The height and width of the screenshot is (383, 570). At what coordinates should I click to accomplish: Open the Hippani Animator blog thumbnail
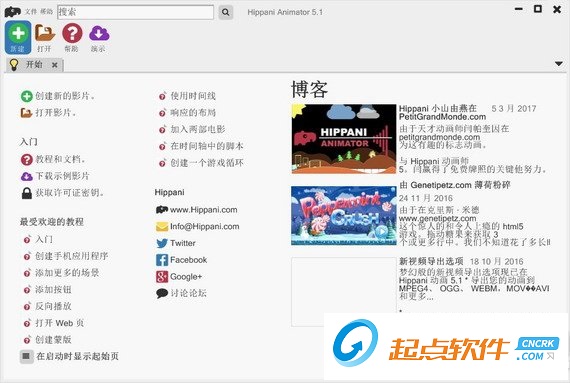pos(344,139)
